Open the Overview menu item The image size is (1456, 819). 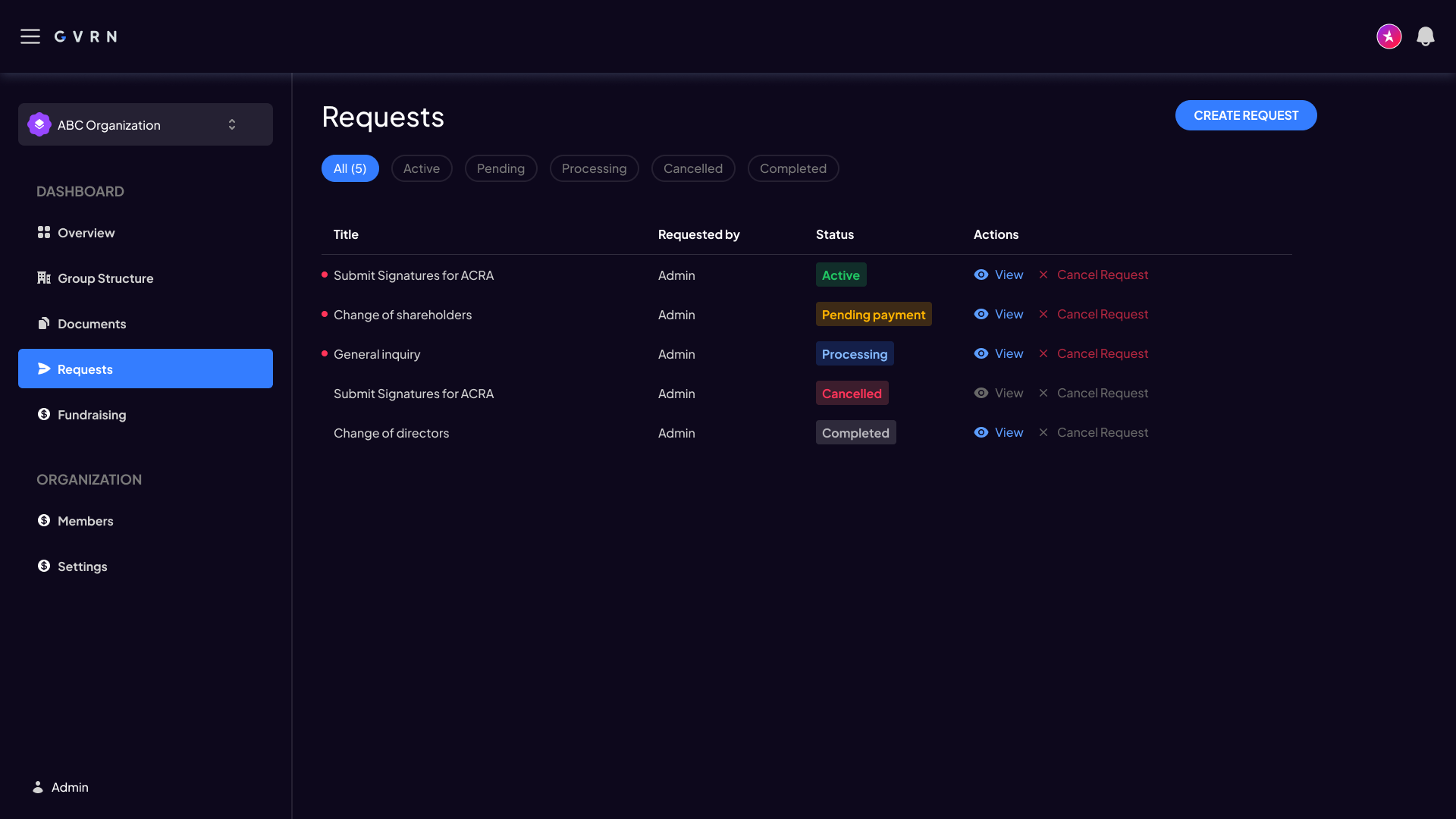point(146,232)
